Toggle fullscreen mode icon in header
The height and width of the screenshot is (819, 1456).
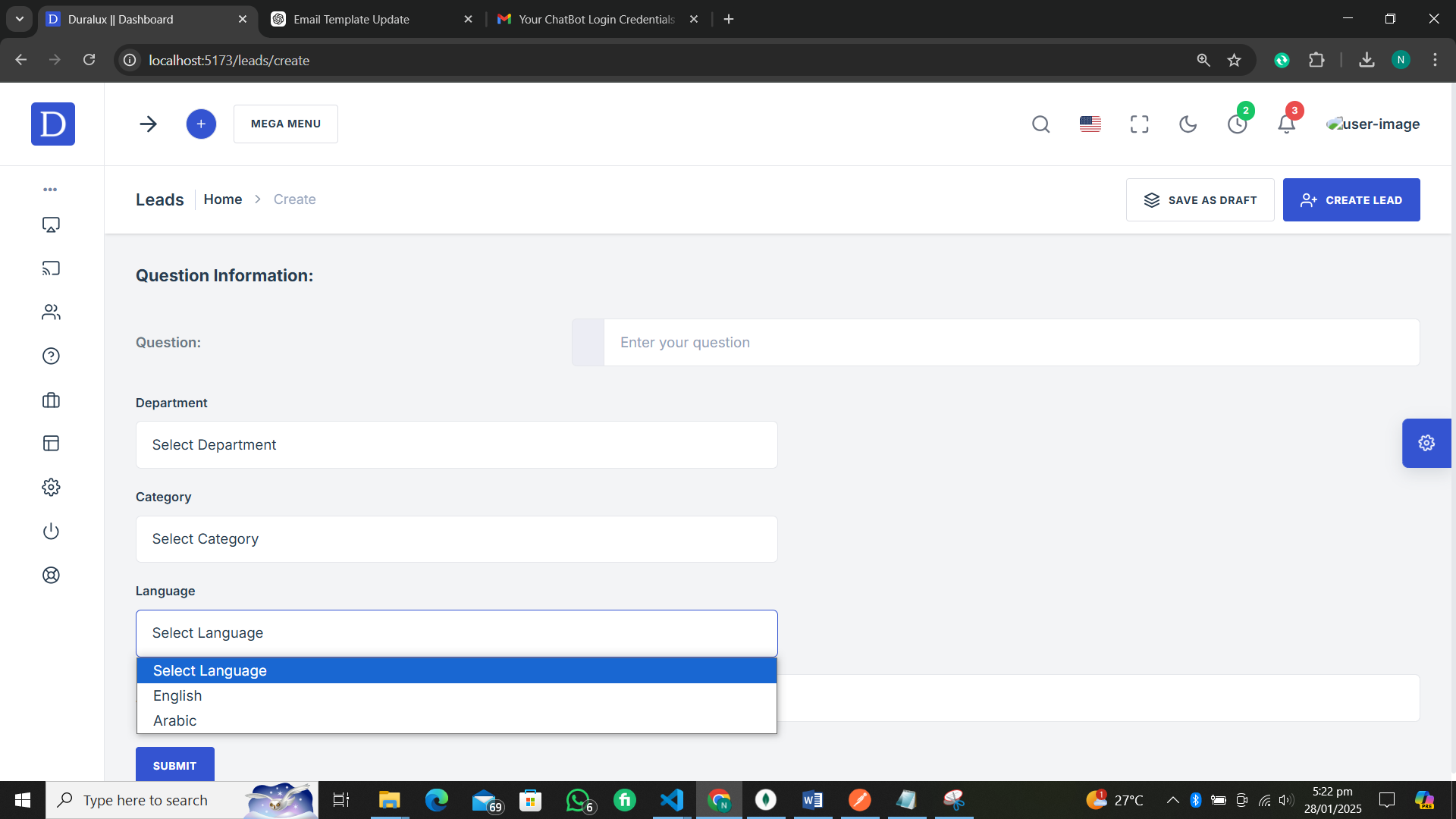coord(1139,124)
